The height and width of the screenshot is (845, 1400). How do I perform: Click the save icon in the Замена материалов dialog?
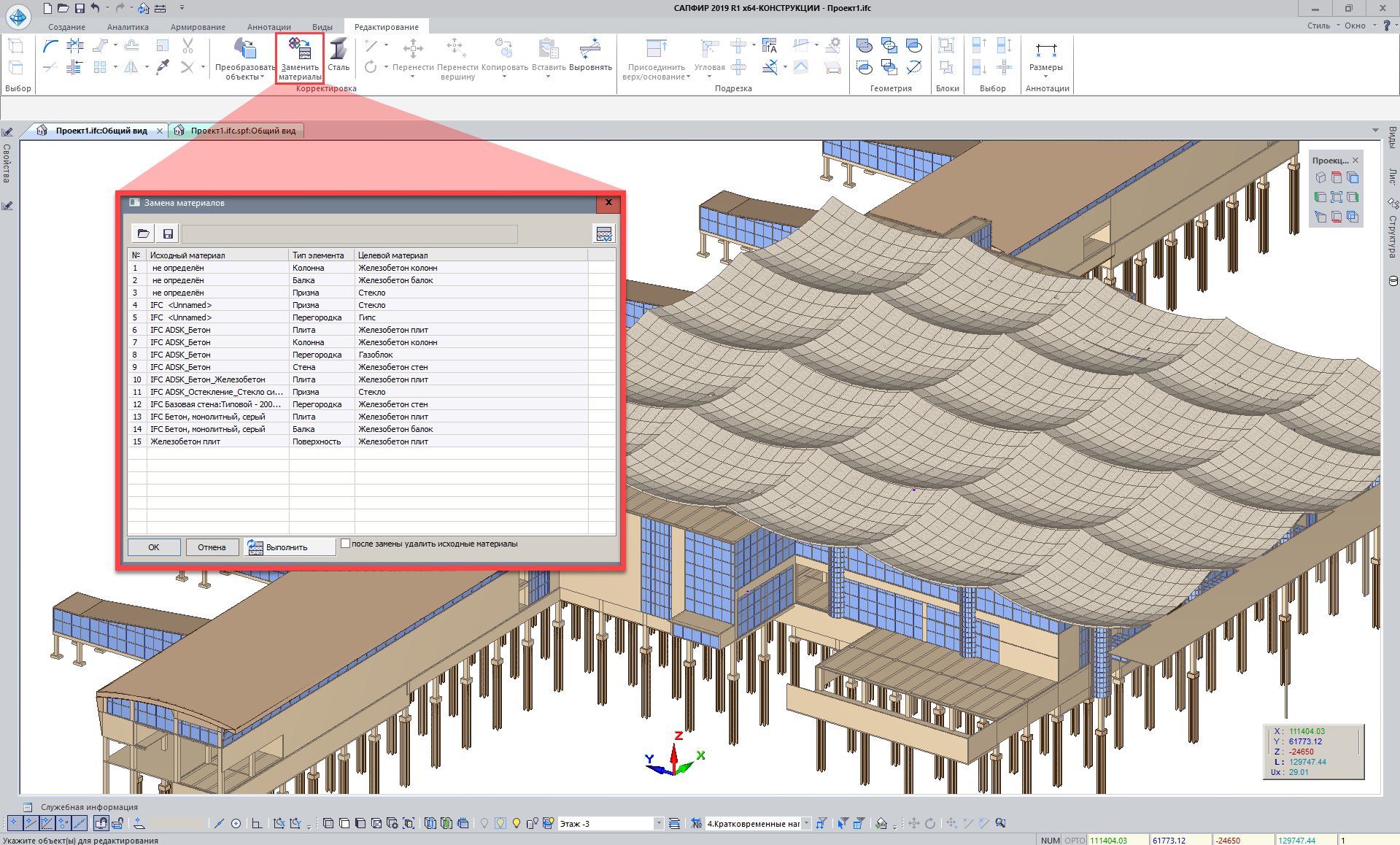168,234
